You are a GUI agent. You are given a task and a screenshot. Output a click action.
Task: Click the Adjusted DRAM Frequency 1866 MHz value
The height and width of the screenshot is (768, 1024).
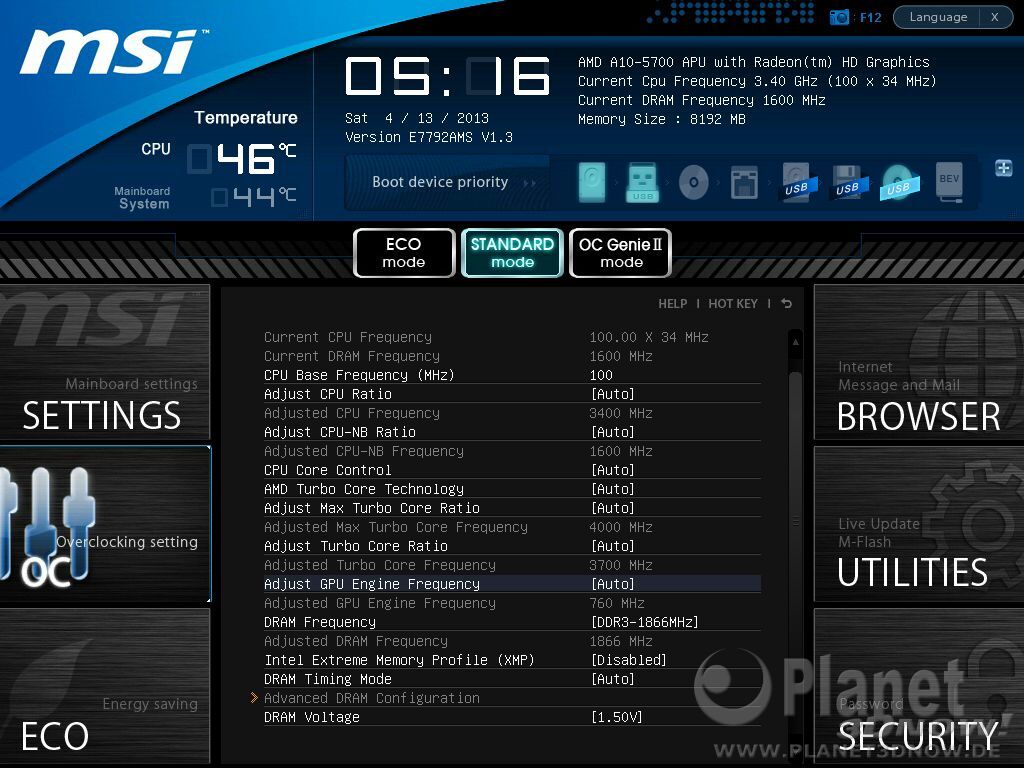[620, 641]
